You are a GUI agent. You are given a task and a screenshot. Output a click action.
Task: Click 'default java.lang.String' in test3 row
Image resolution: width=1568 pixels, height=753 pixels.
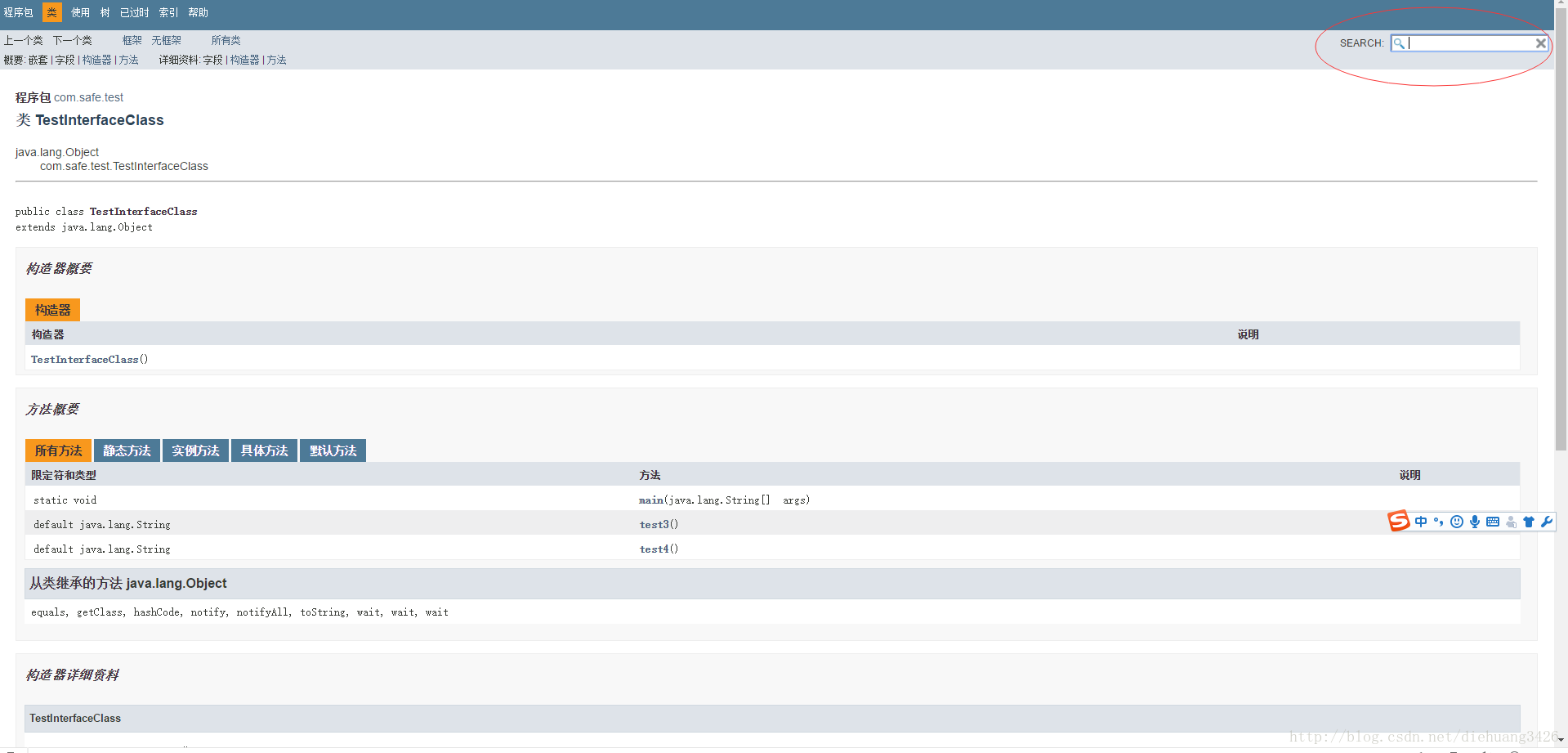pyautogui.click(x=102, y=524)
